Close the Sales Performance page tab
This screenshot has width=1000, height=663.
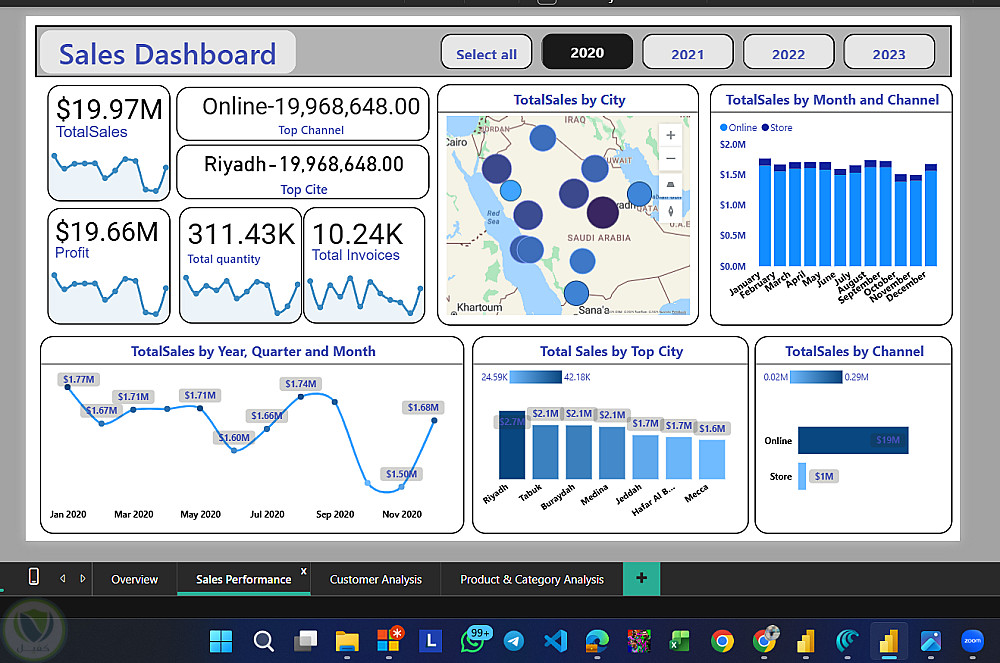tap(304, 571)
